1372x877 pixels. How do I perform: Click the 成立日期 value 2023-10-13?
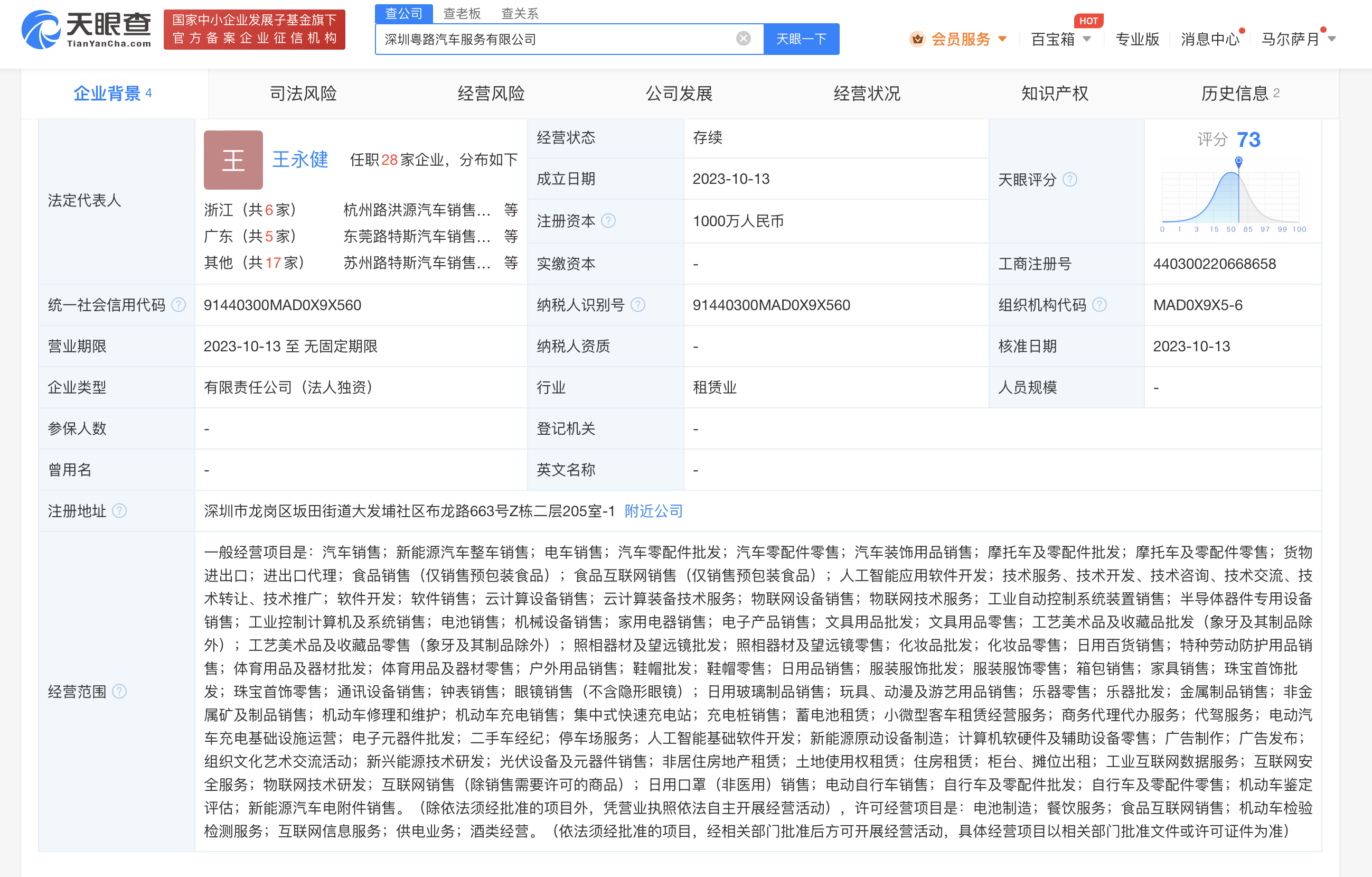coord(731,179)
